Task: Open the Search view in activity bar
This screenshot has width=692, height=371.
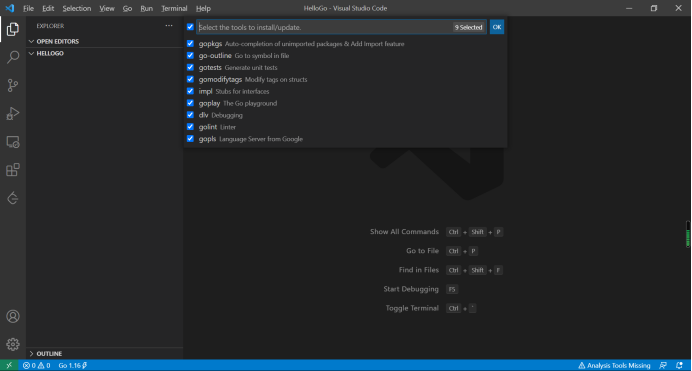Action: pyautogui.click(x=13, y=57)
